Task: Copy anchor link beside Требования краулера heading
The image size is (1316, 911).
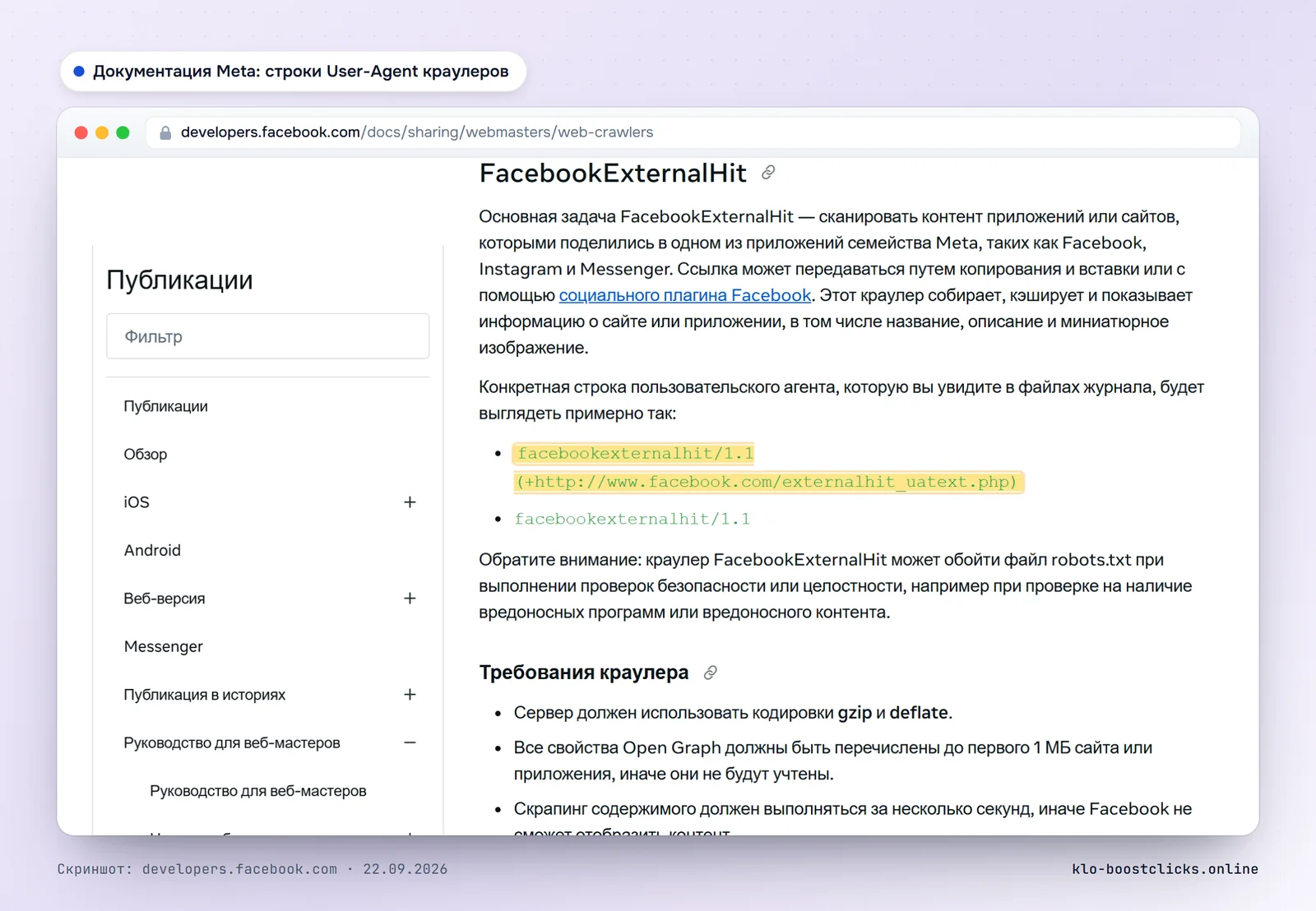Action: (x=711, y=673)
